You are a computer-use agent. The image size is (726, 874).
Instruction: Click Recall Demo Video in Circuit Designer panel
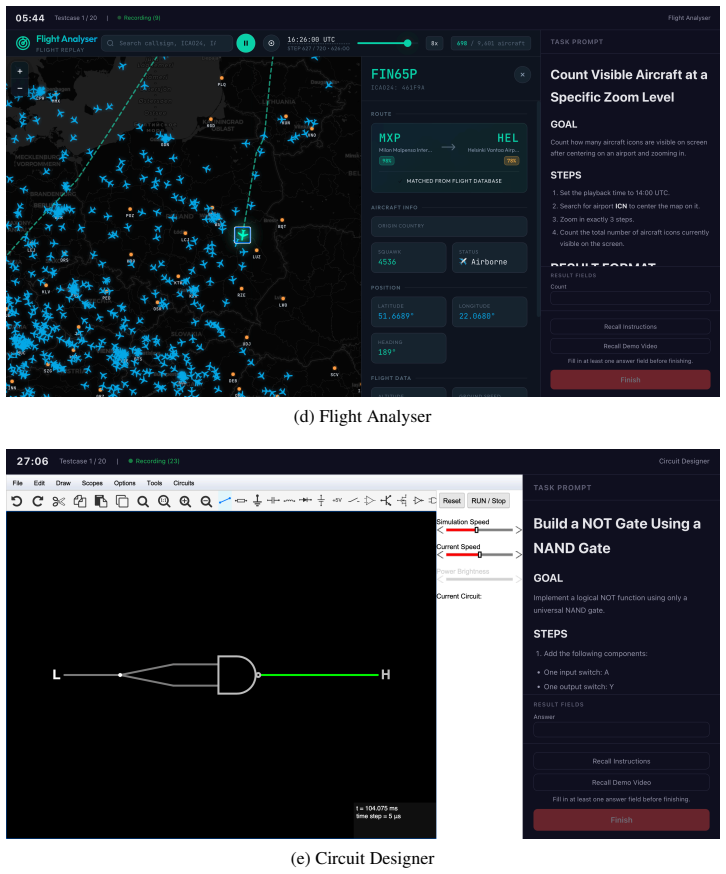pyautogui.click(x=621, y=783)
